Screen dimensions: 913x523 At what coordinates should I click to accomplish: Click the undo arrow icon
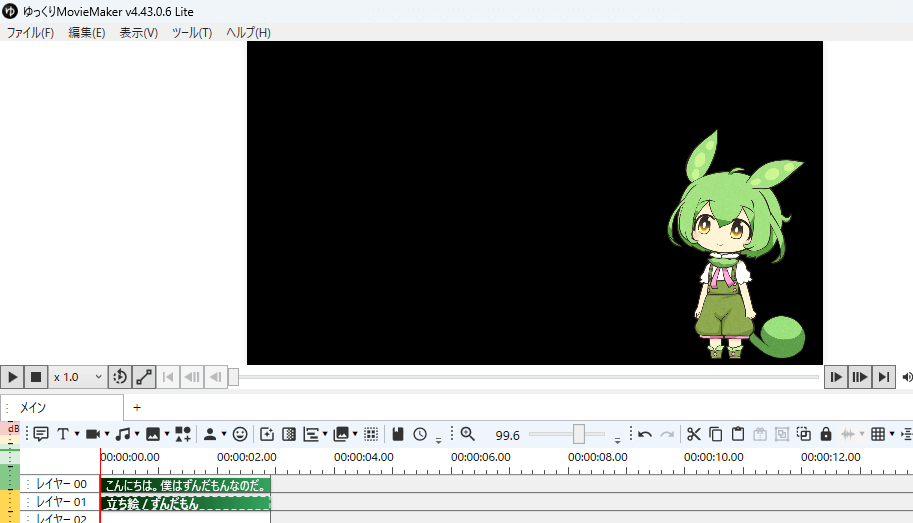click(x=645, y=434)
